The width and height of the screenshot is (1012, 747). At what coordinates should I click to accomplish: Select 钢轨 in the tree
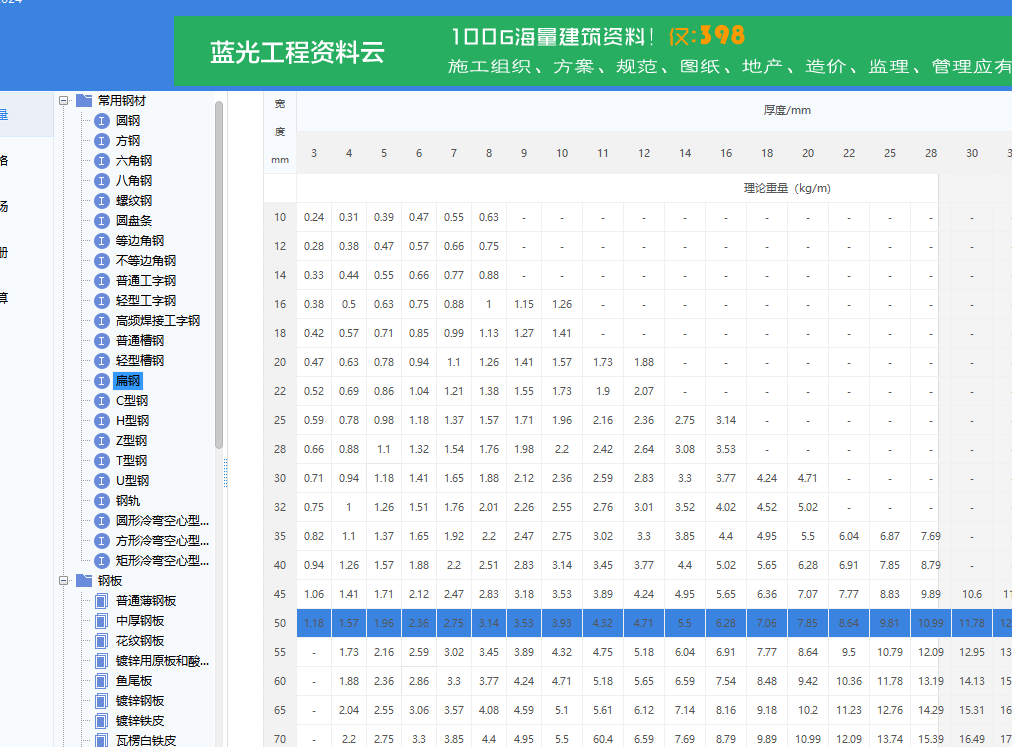click(x=128, y=501)
